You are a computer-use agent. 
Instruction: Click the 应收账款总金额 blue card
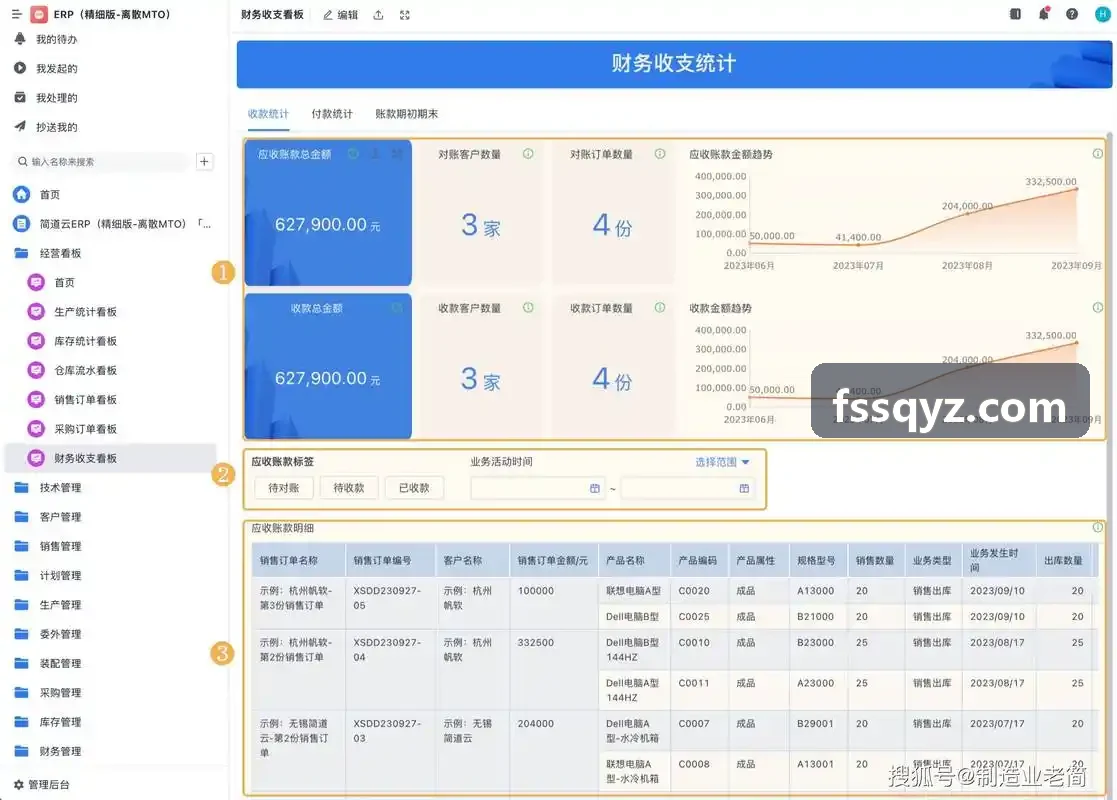coord(328,212)
